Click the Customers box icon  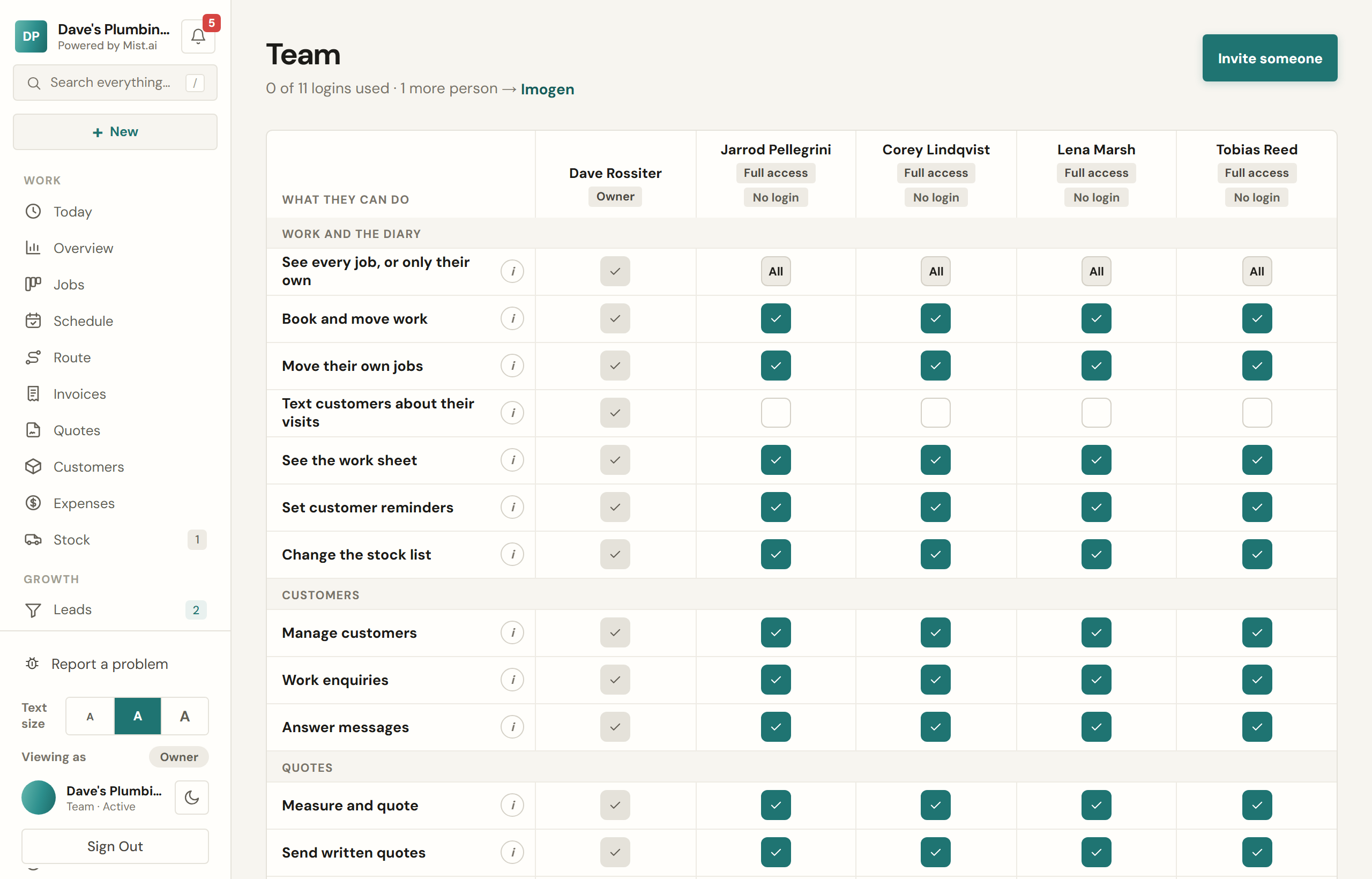pos(33,467)
